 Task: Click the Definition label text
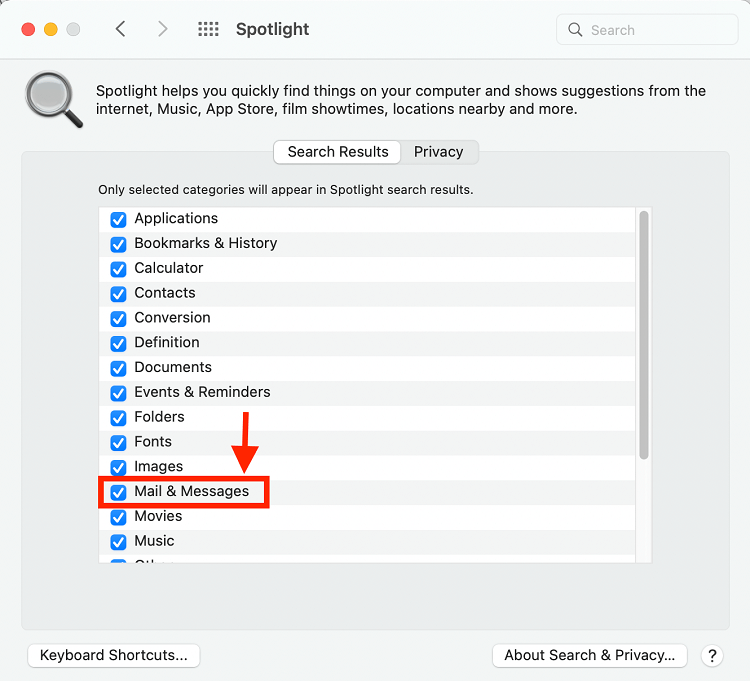coord(167,342)
